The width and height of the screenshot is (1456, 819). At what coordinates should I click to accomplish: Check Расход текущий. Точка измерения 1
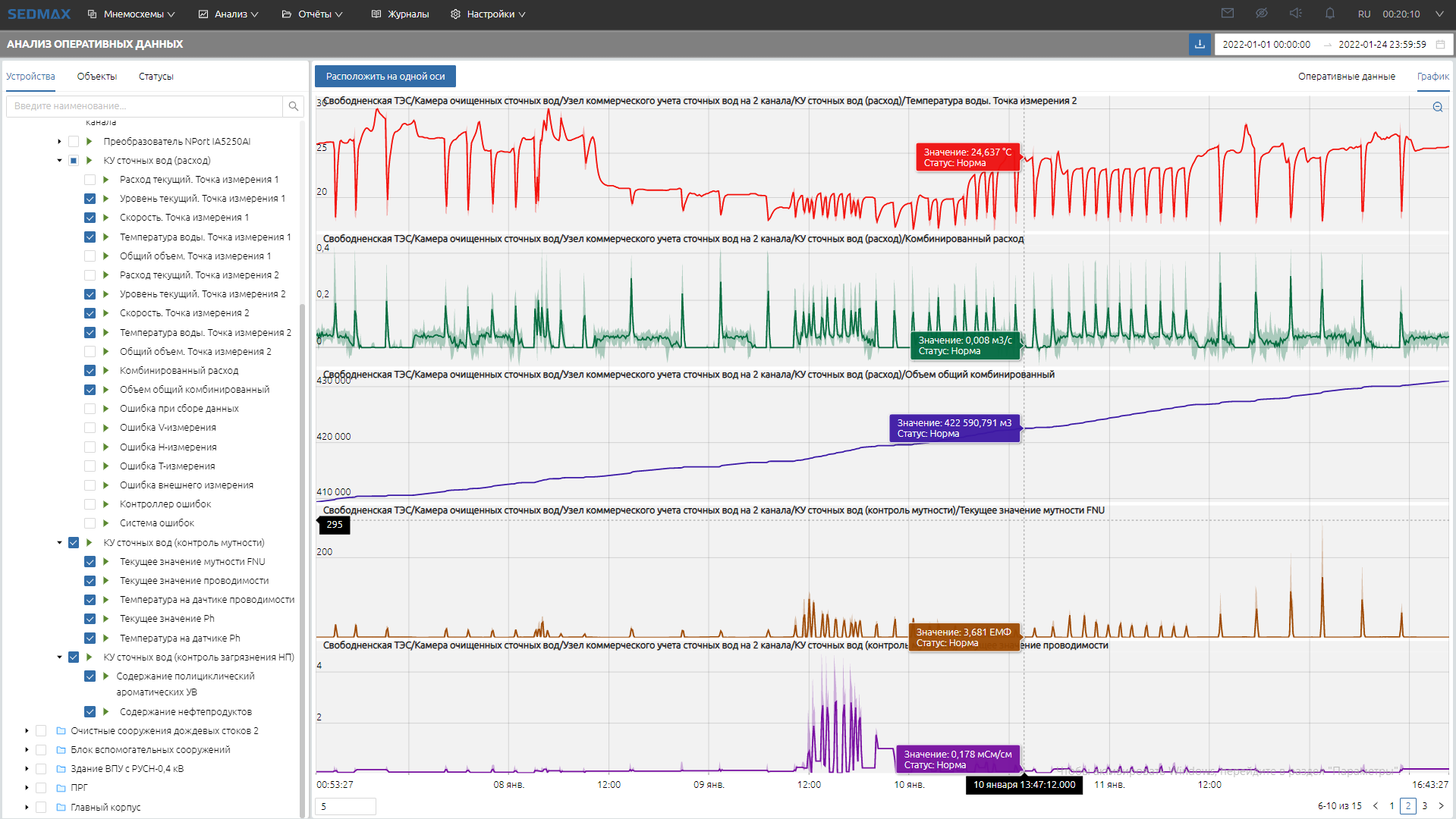coord(90,180)
